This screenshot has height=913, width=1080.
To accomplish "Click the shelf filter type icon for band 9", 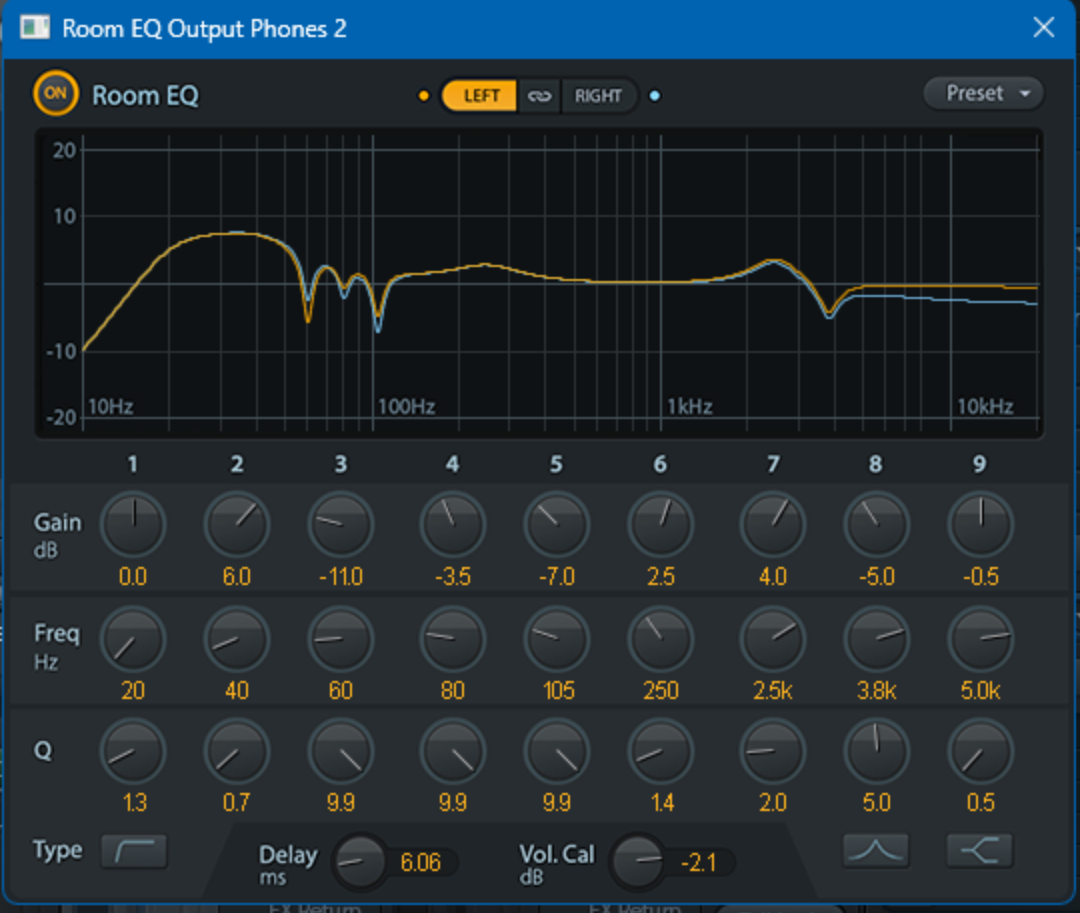I will tap(980, 851).
